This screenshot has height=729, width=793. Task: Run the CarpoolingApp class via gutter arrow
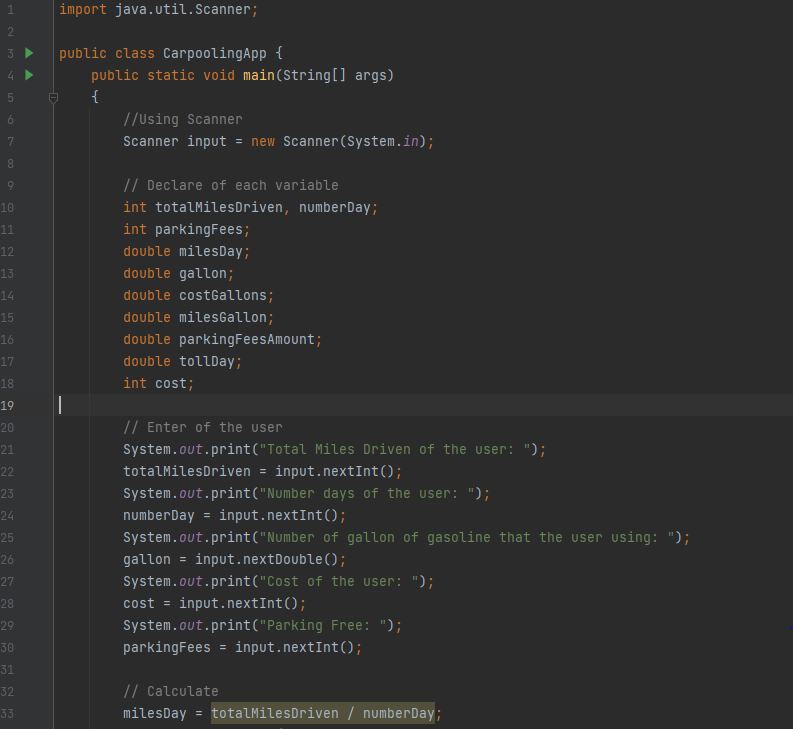29,53
